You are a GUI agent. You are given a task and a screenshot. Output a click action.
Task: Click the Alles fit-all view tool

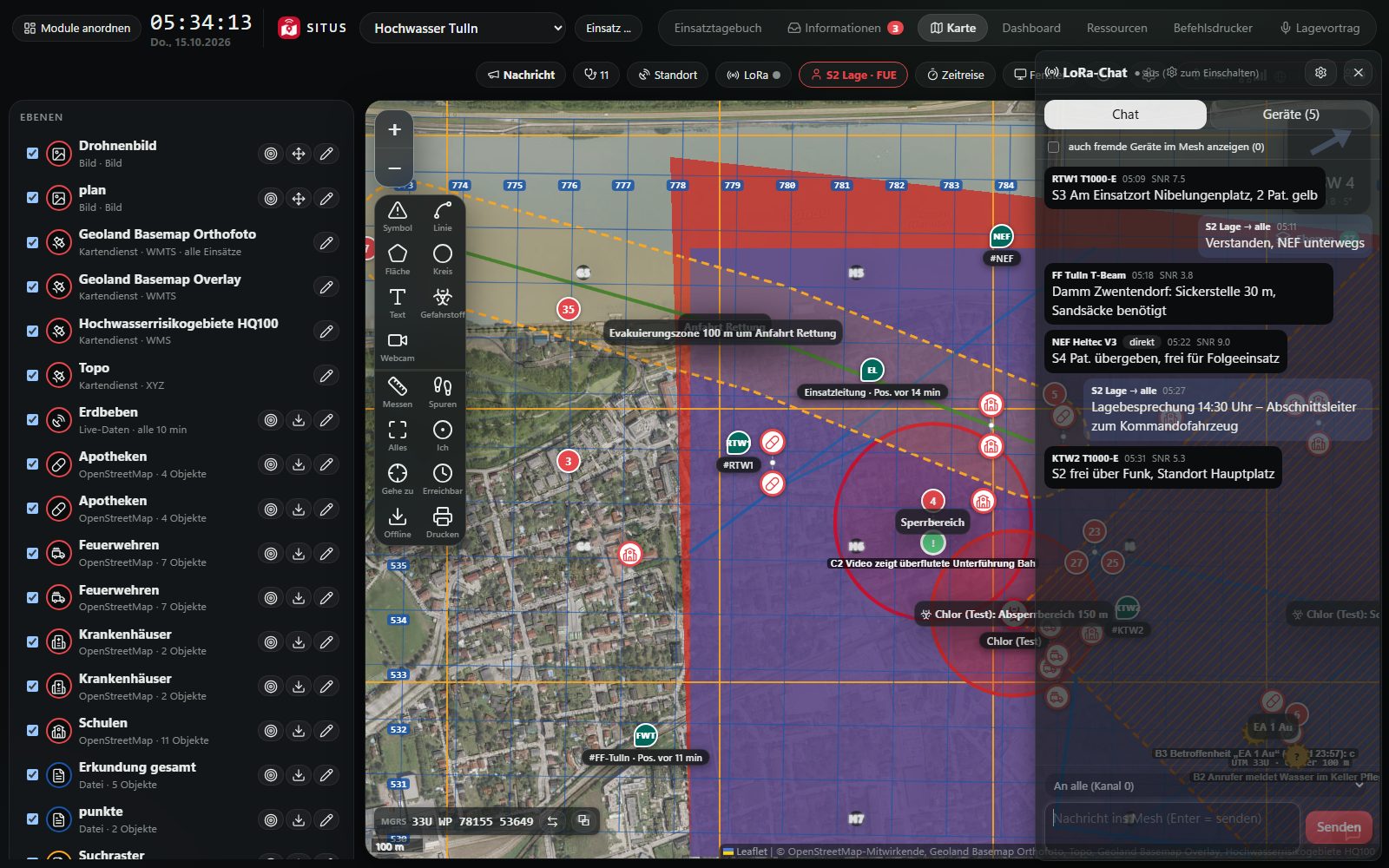coord(398,436)
